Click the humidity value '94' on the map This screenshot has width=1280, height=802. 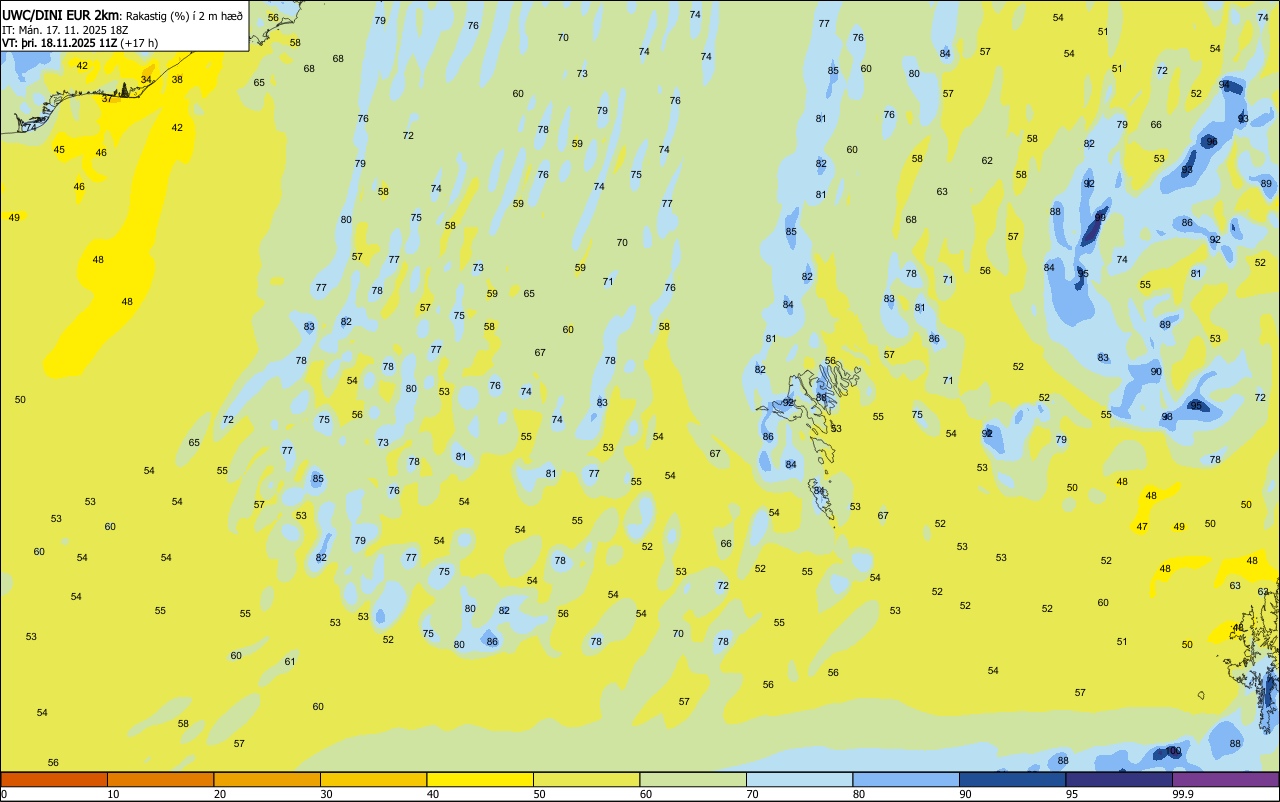1224,84
